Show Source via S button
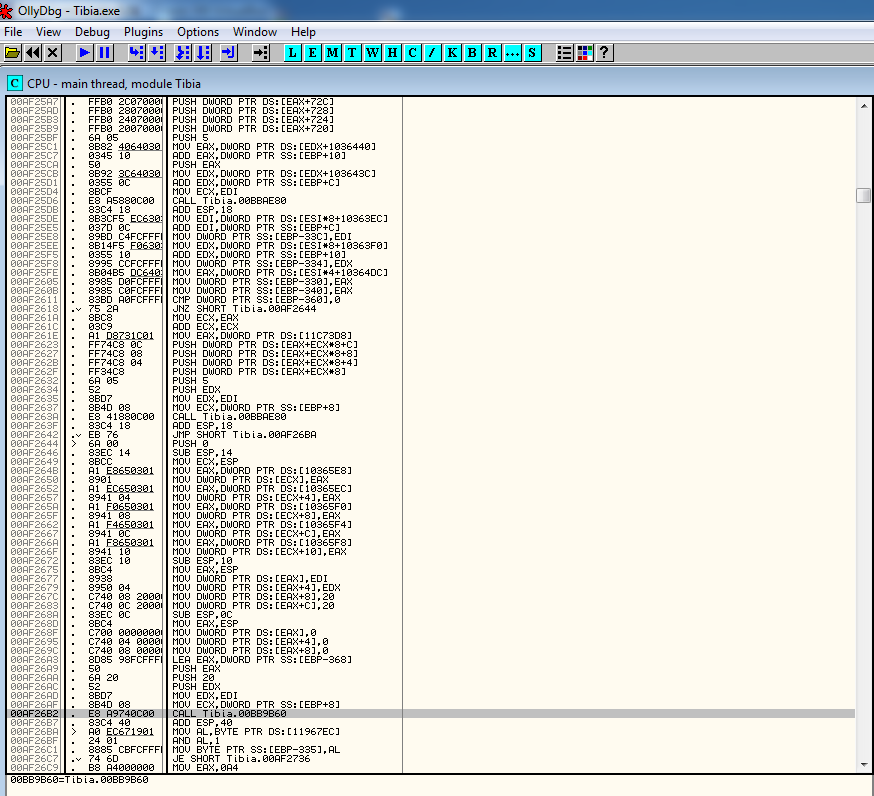The image size is (874, 796). [532, 53]
